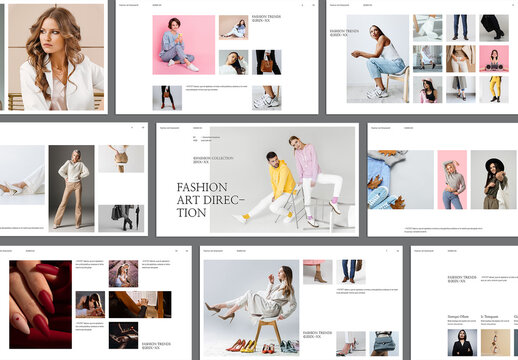Image resolution: width=518 pixels, height=360 pixels.
Task: Click the blue jeans legs thumbnail in top-right grid
Action: pos(461,28)
